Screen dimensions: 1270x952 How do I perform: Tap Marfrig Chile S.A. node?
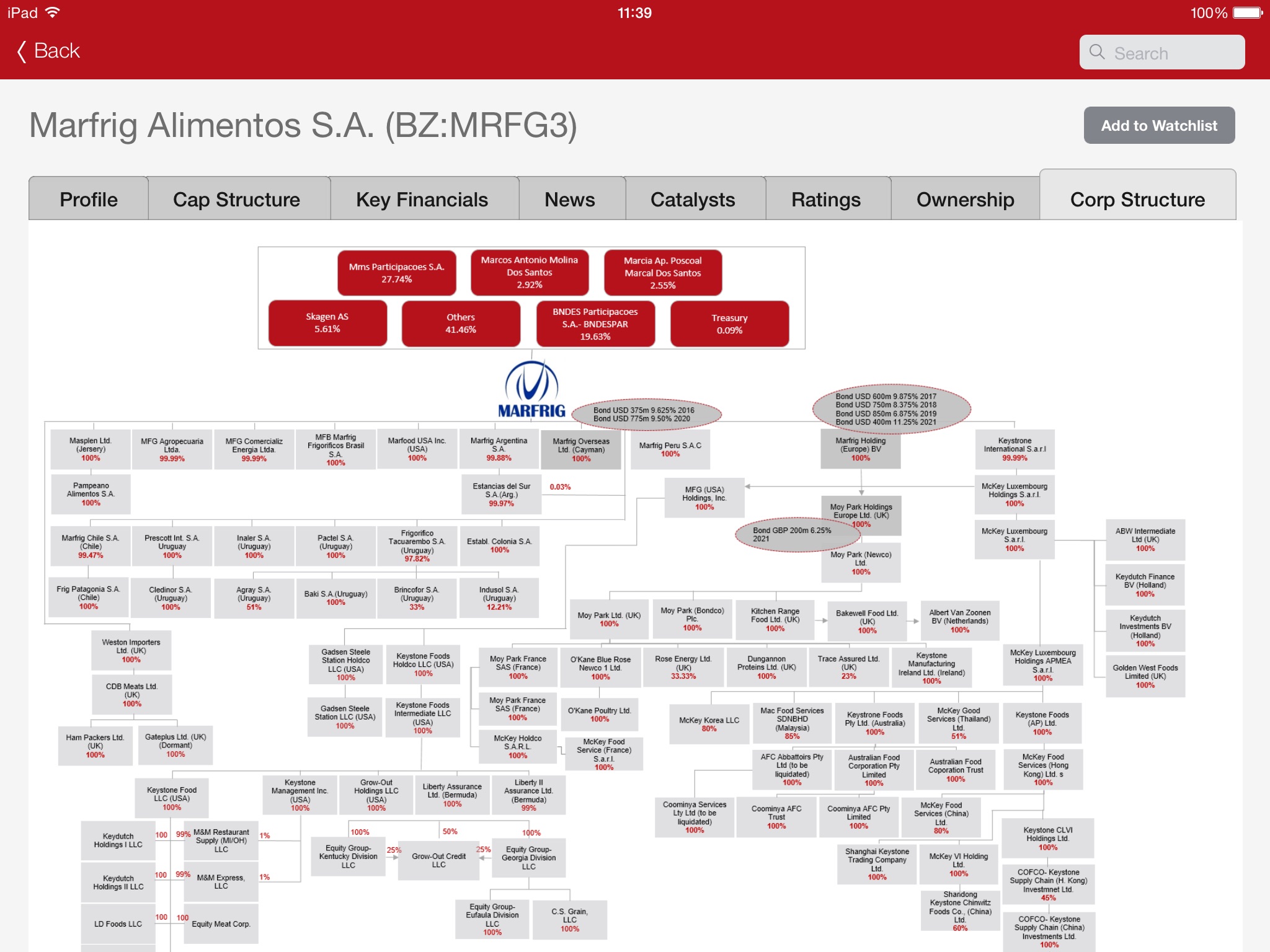point(91,546)
